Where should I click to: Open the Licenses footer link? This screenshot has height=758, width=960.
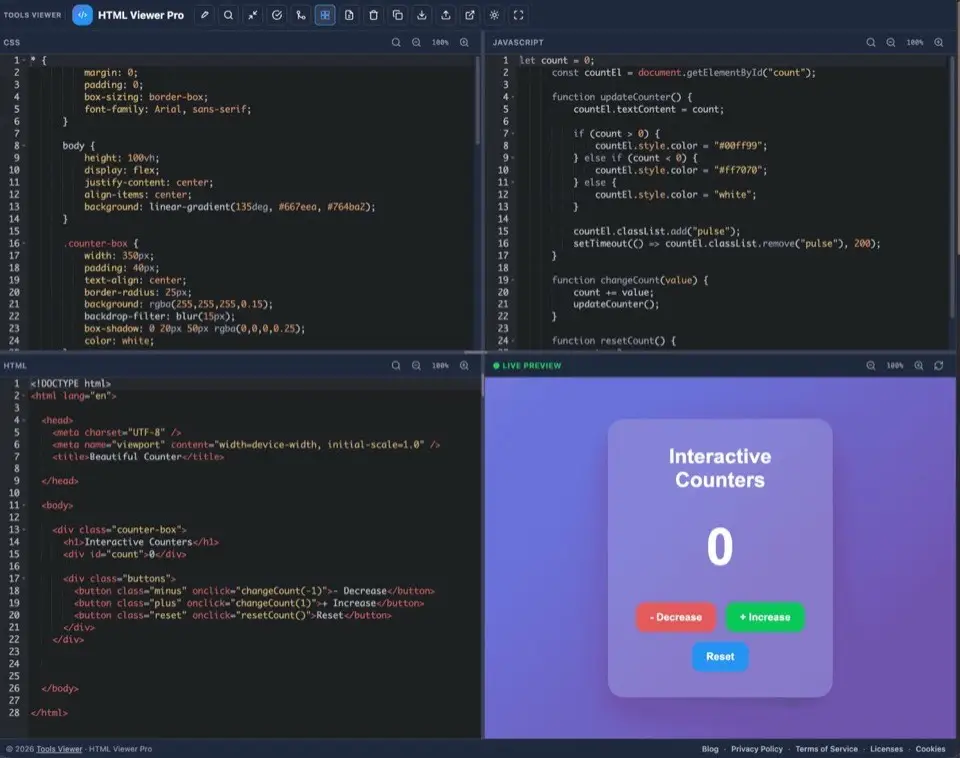(887, 749)
